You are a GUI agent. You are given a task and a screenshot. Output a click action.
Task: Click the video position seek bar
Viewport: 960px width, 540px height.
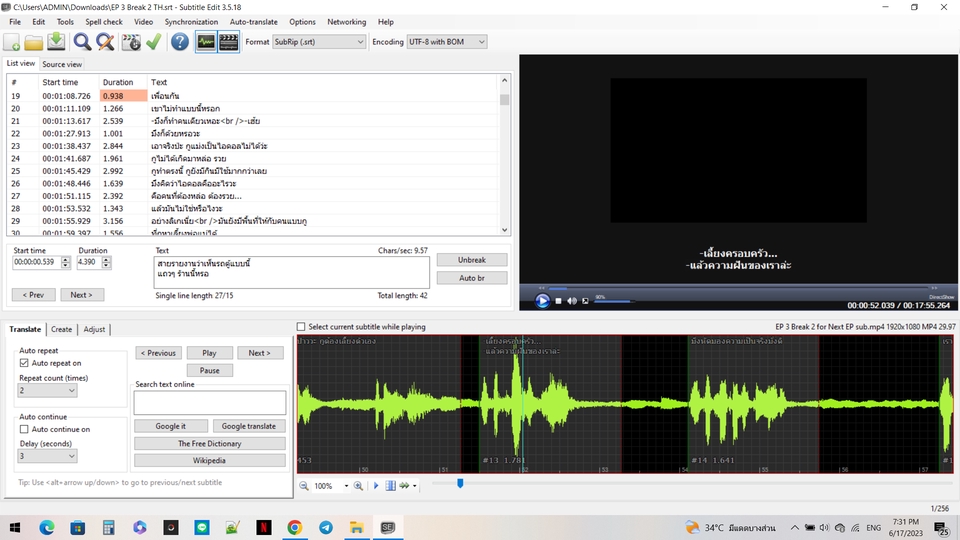click(x=739, y=288)
